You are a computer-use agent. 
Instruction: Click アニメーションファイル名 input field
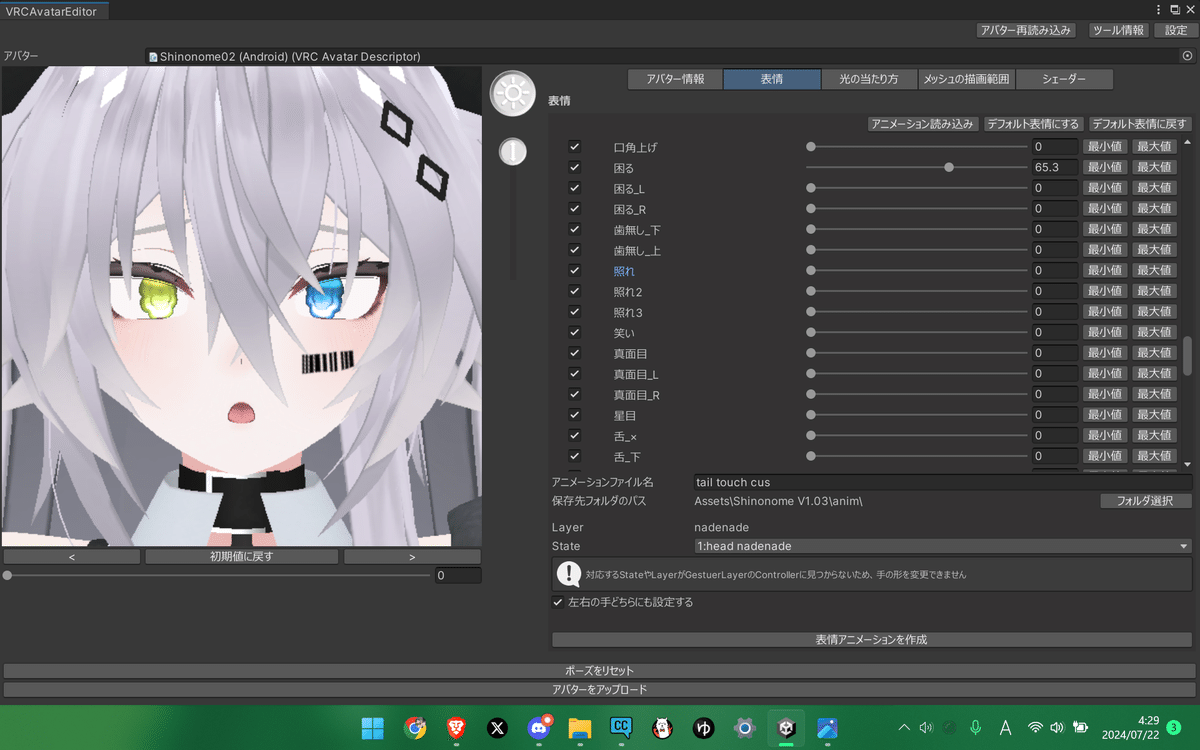(x=942, y=482)
